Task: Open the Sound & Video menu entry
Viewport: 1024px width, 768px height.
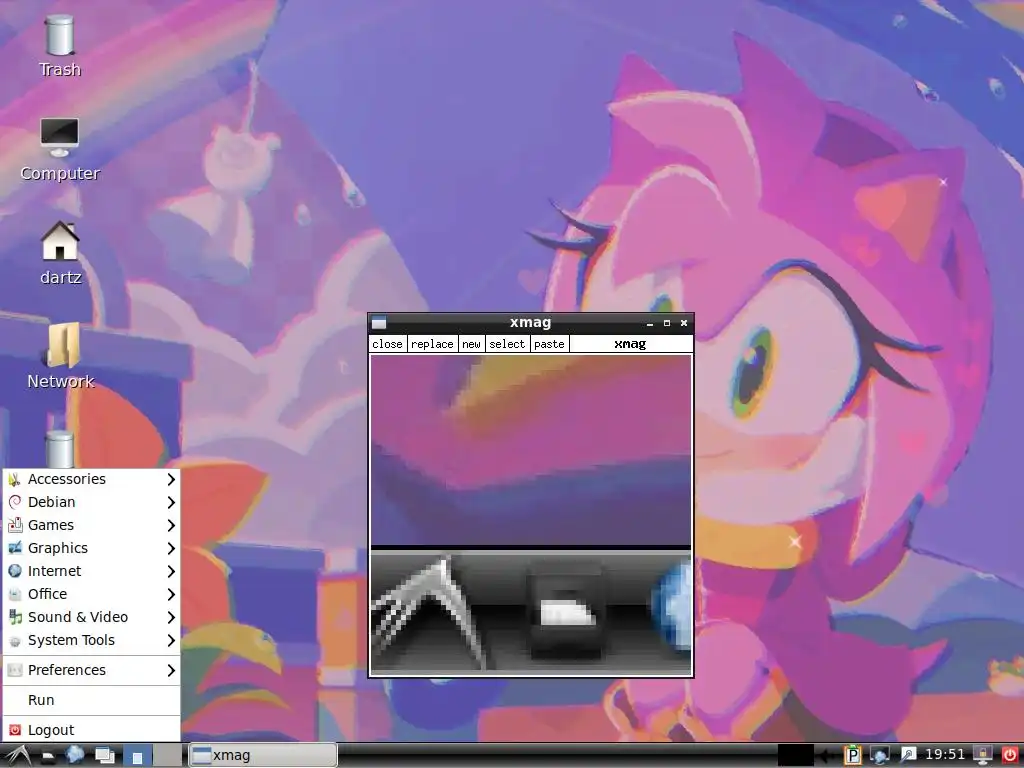Action: point(91,617)
